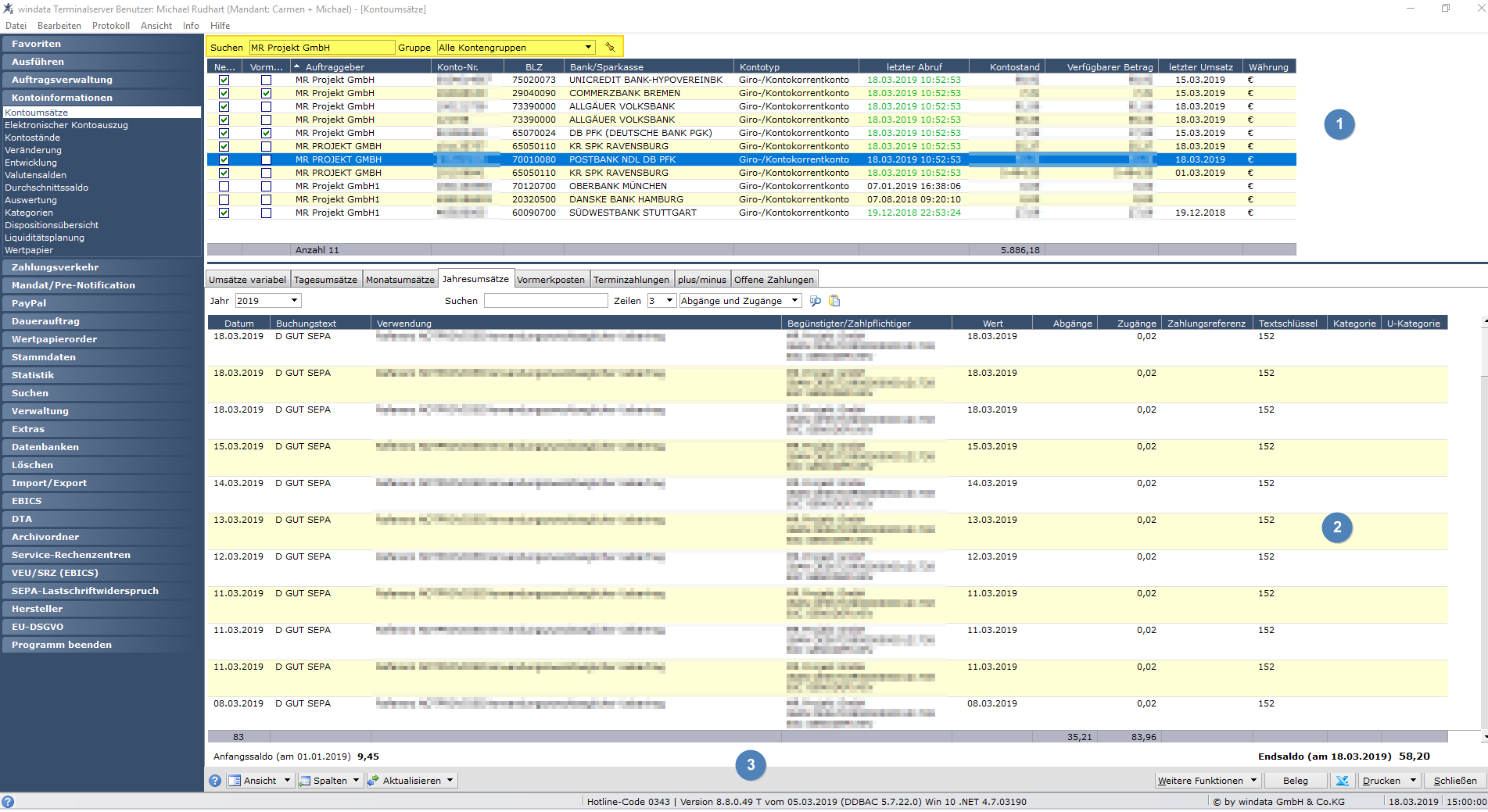
Task: Switch to the Vormerkposten tab
Action: 550,280
